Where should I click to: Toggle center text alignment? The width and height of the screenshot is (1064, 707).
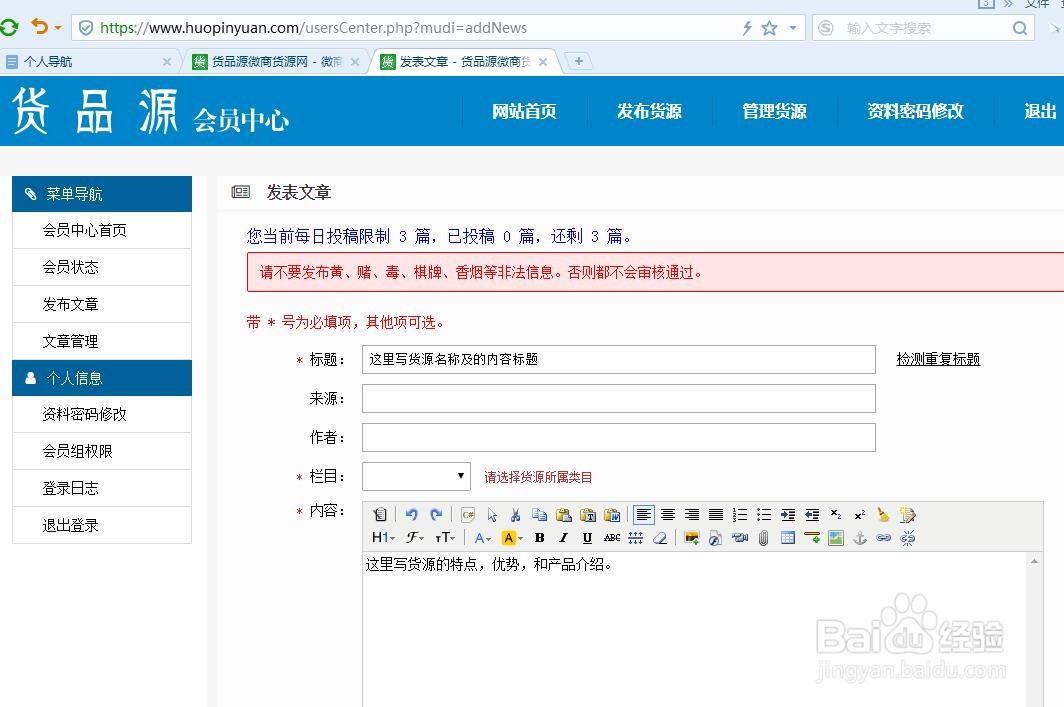(669, 513)
